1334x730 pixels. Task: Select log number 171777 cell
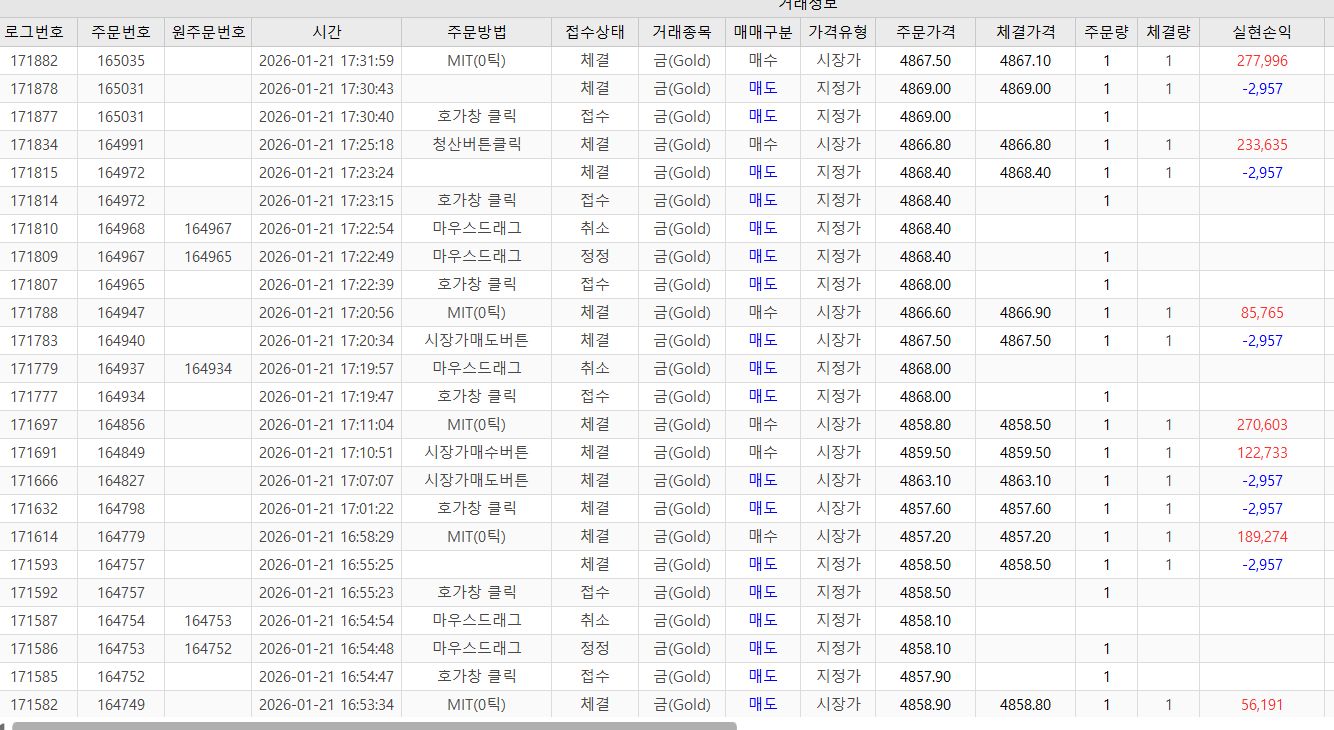coord(34,397)
